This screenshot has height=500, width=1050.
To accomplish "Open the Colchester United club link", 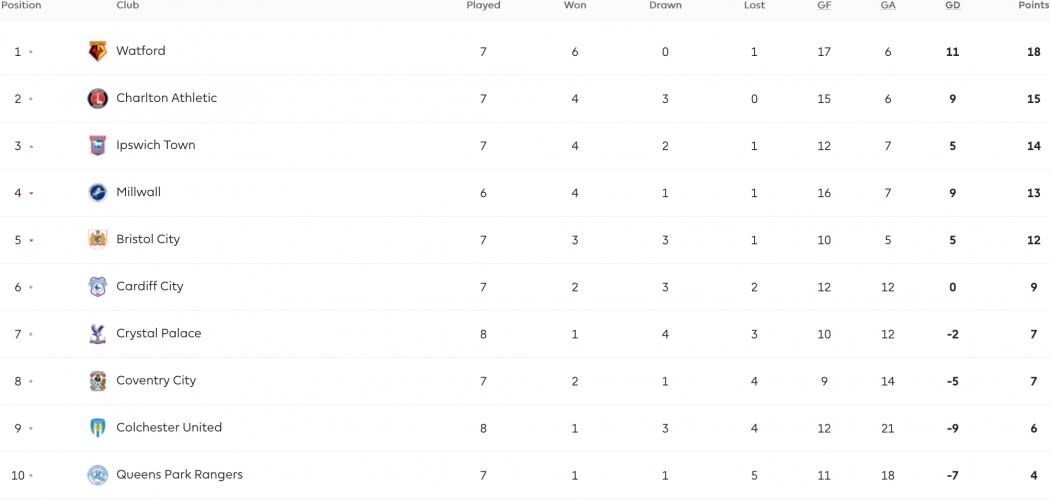I will (169, 427).
